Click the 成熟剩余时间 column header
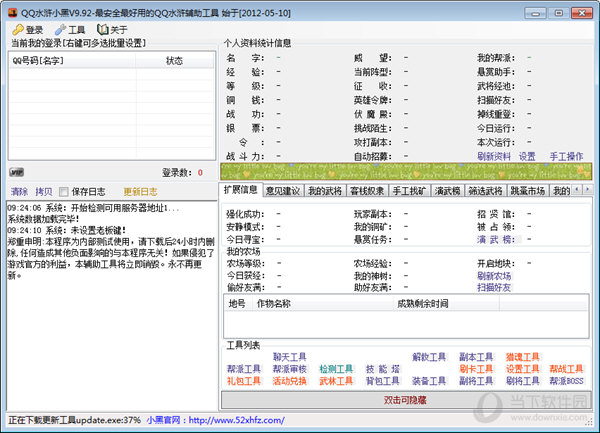Screen dimensions: 600x433 tap(446, 303)
